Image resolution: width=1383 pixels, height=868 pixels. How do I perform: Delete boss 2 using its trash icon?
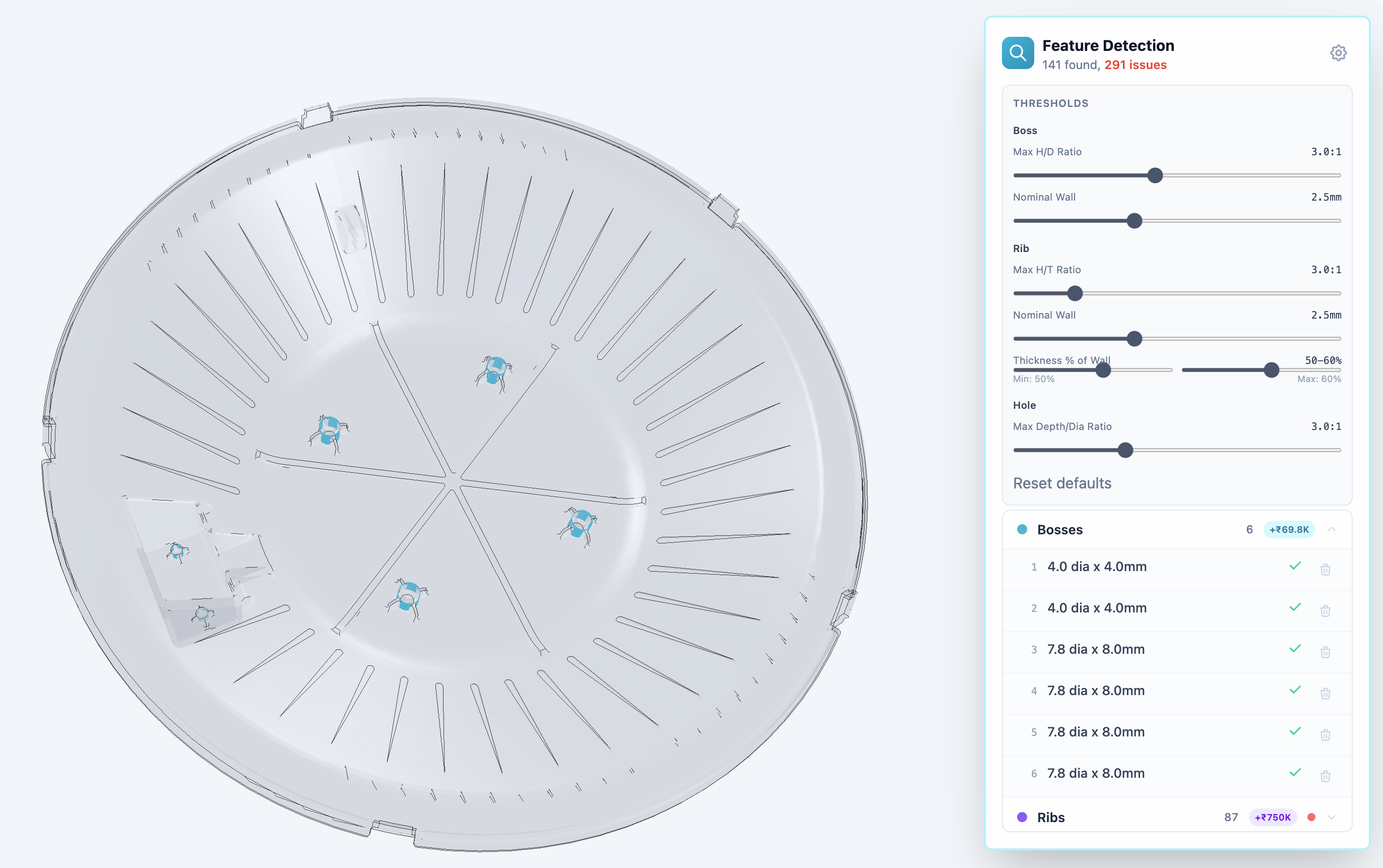point(1325,611)
